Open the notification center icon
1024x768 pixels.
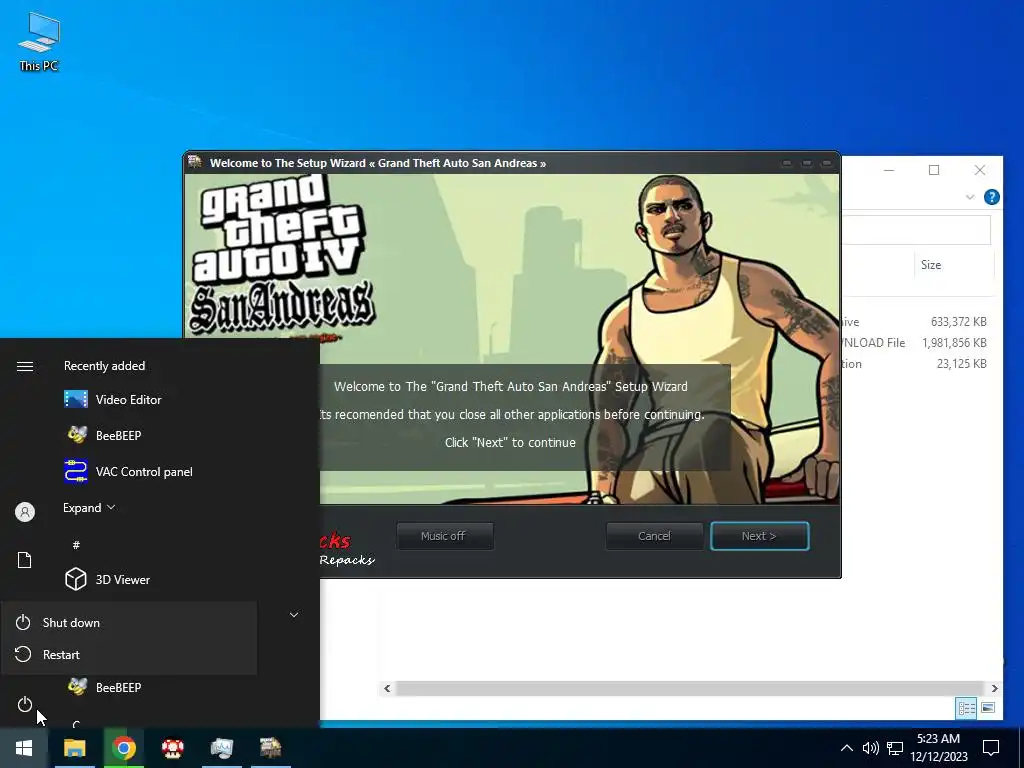click(x=991, y=748)
